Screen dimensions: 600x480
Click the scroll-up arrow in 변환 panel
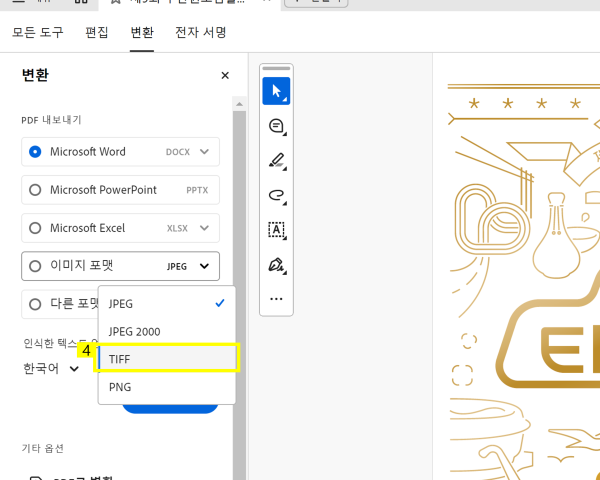coord(240,104)
